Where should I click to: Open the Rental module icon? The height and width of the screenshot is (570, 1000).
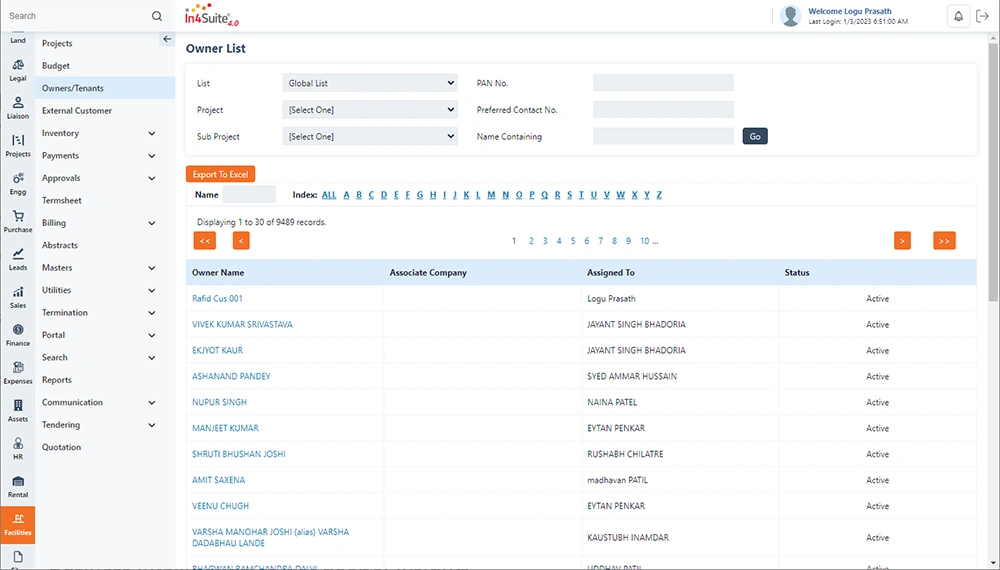tap(18, 486)
